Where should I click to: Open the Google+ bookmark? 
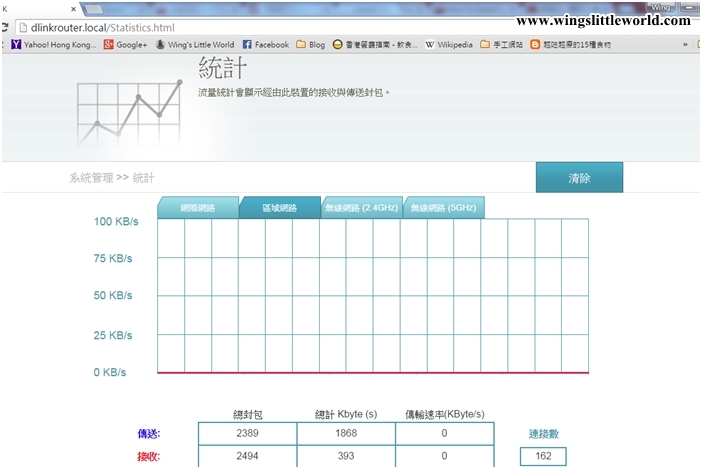[125, 45]
